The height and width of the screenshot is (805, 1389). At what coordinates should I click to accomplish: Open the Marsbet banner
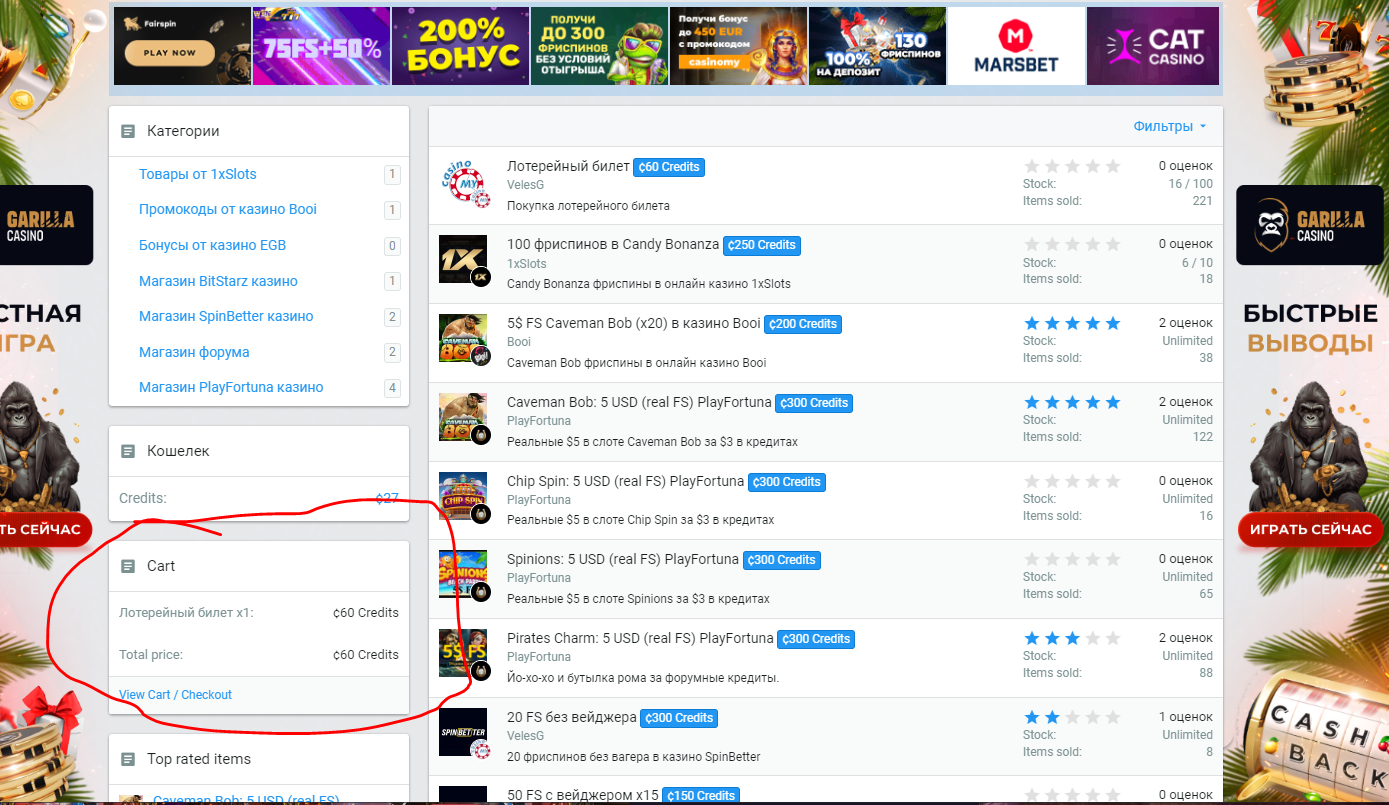point(1016,46)
